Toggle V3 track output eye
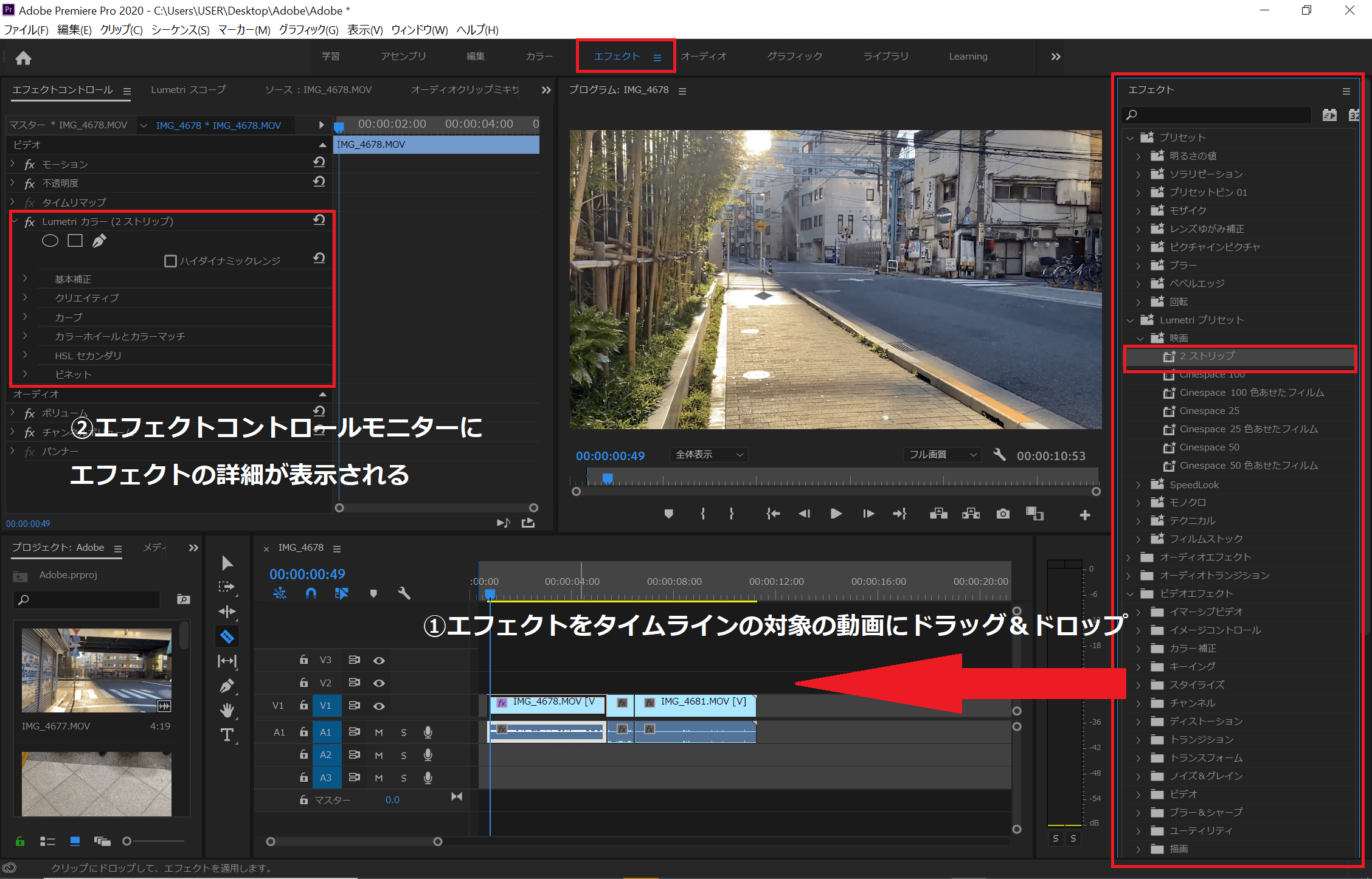1372x879 pixels. (x=379, y=660)
